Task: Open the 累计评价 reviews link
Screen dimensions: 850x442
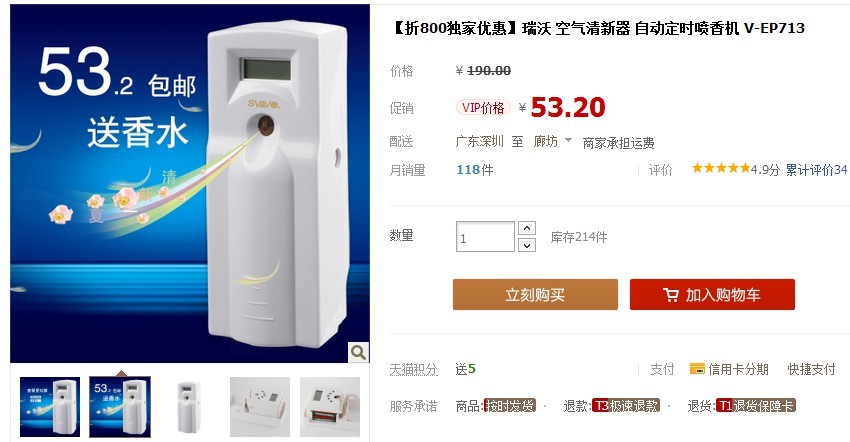Action: [816, 170]
